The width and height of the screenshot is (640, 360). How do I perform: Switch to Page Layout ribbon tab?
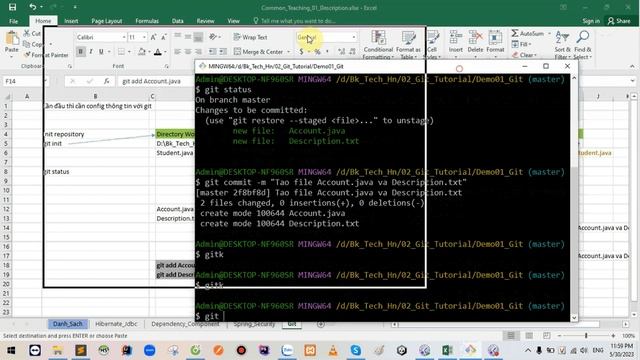pyautogui.click(x=107, y=21)
